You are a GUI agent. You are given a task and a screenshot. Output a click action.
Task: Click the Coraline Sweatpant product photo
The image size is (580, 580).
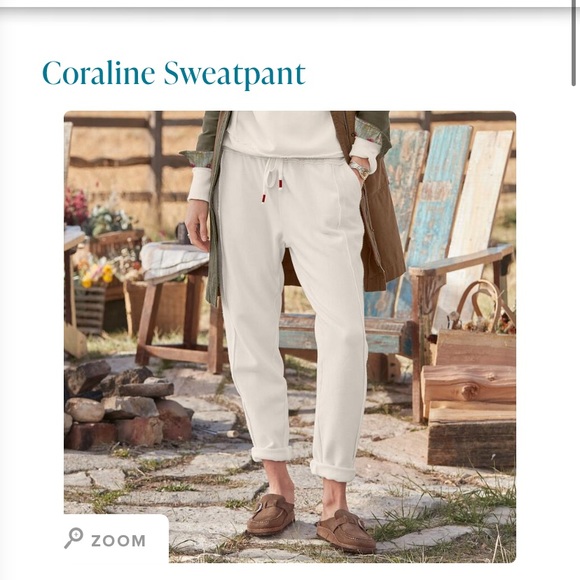(x=290, y=337)
